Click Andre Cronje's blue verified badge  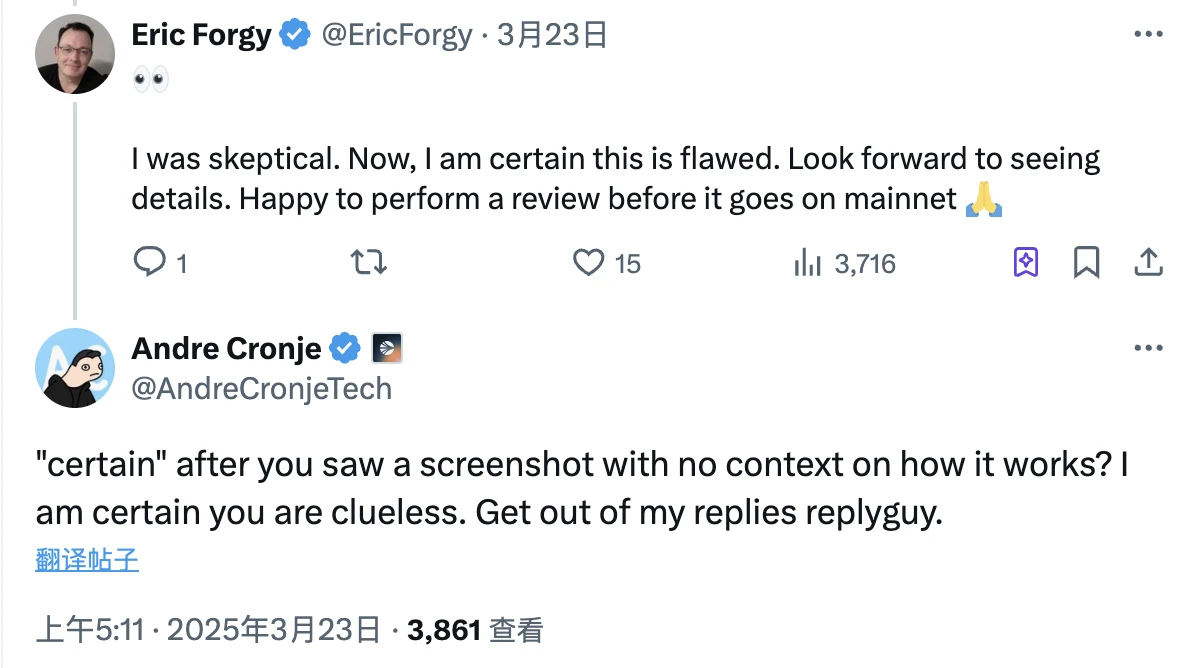point(345,348)
